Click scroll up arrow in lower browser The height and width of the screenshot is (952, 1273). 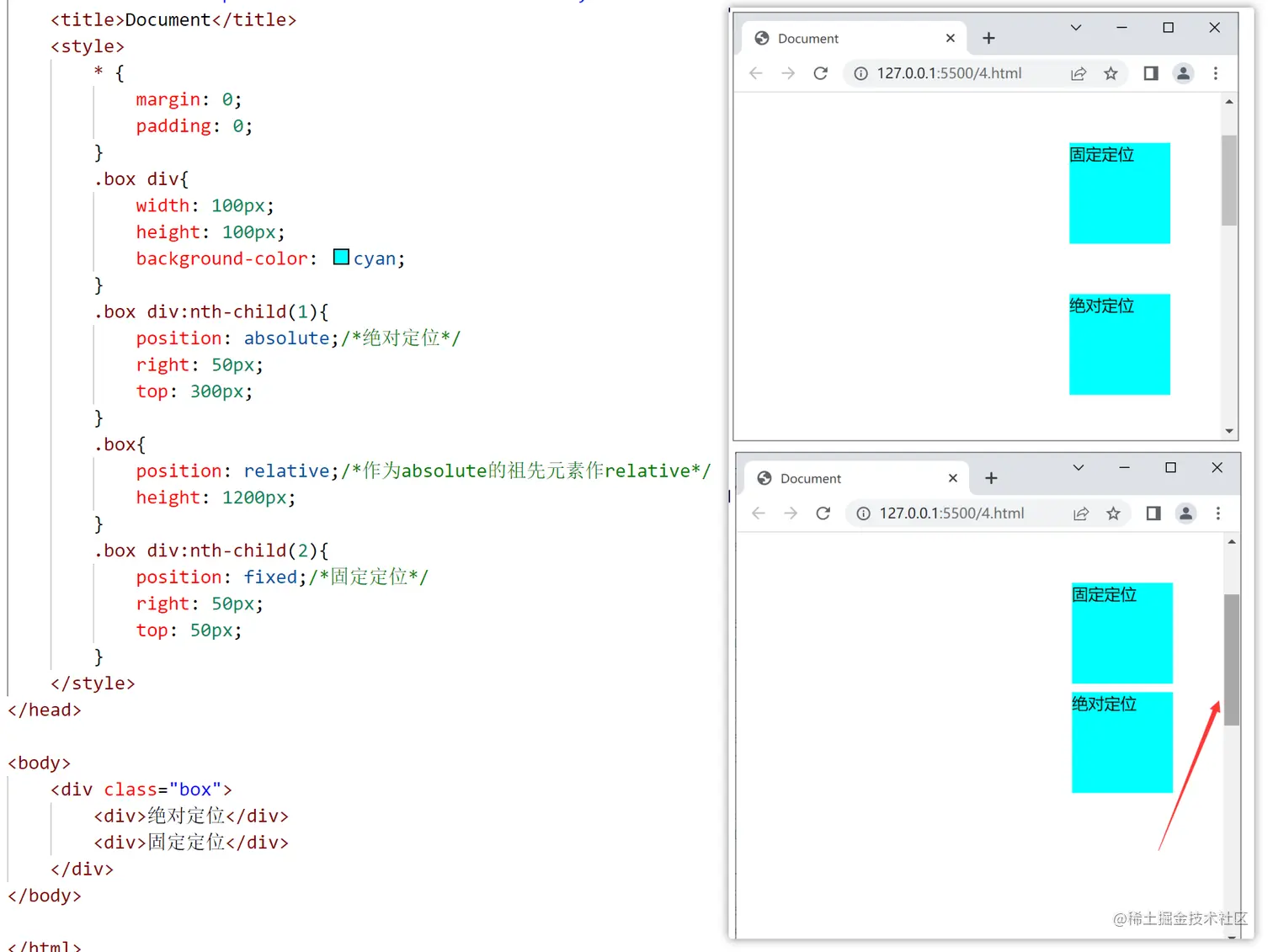[1232, 542]
